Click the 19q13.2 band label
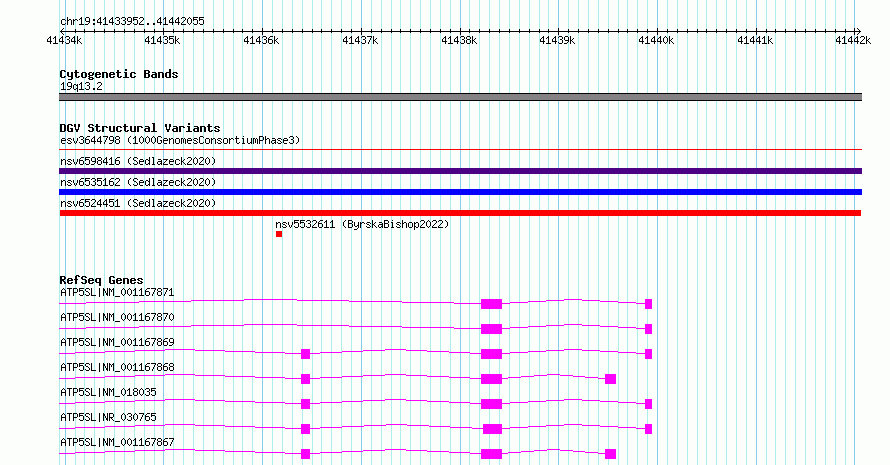Screen dimensions: 890x465 click(x=81, y=86)
